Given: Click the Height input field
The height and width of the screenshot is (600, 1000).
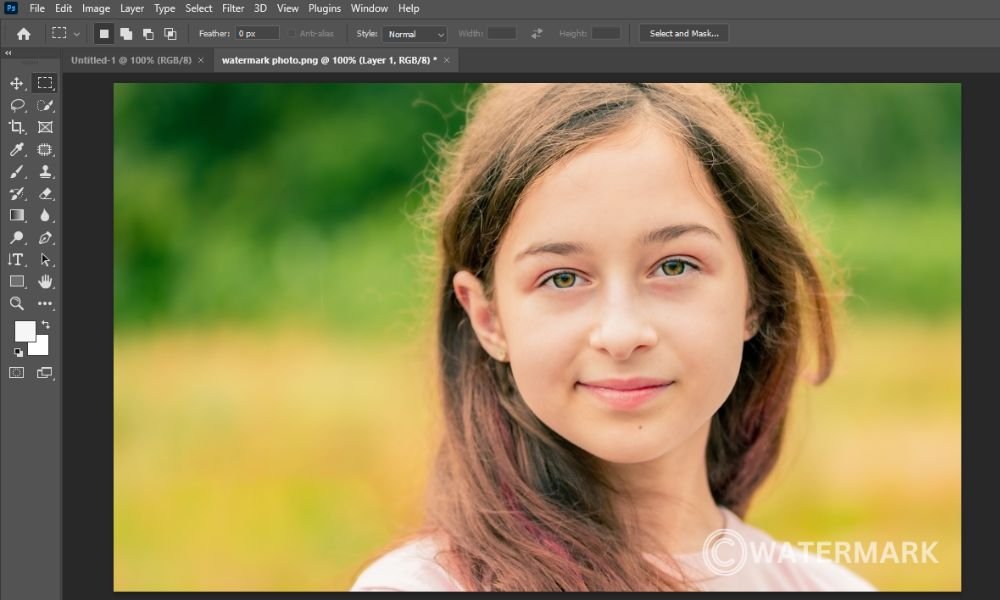Looking at the screenshot, I should click(606, 33).
